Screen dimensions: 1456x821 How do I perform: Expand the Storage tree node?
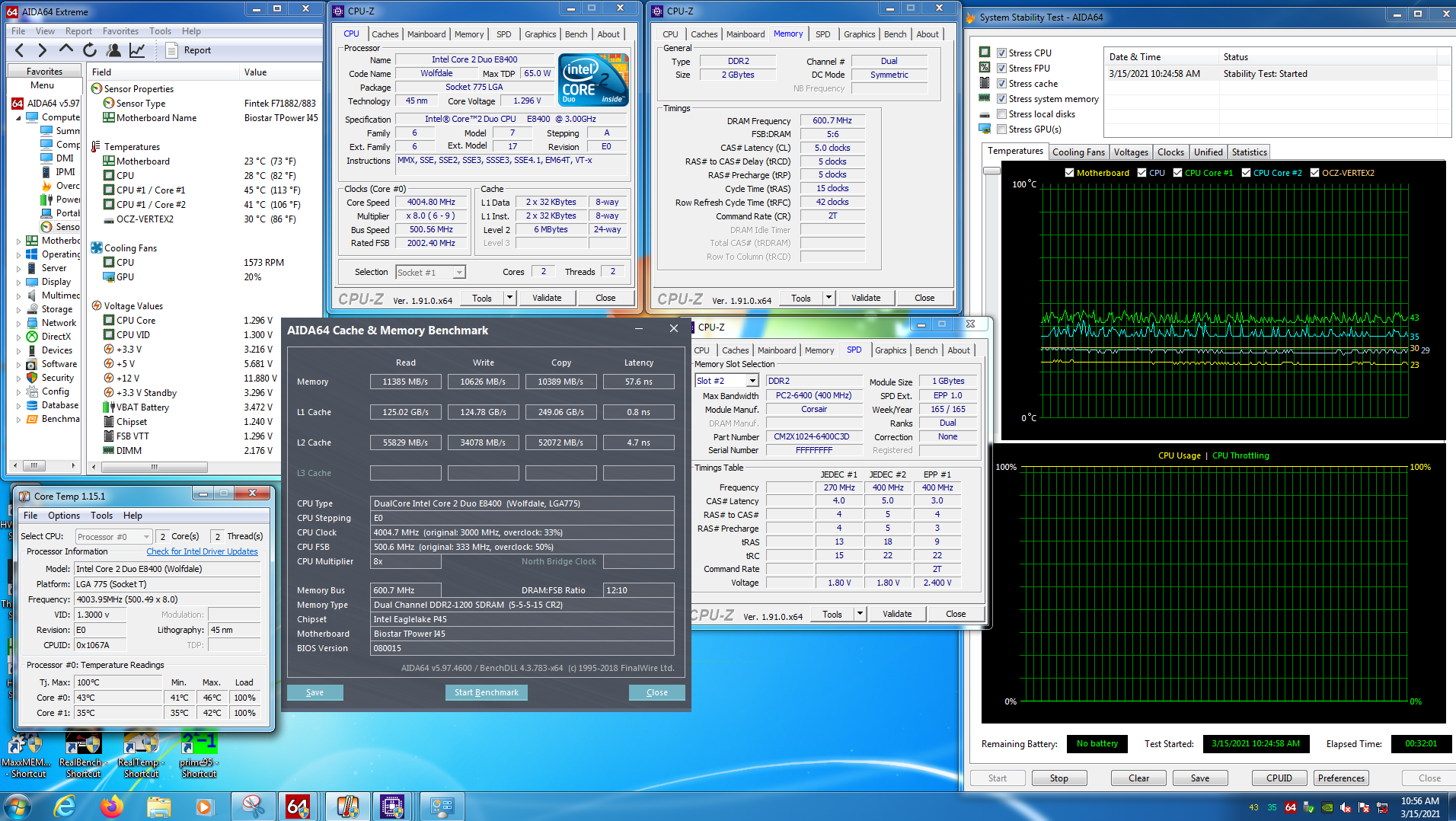pyautogui.click(x=19, y=310)
